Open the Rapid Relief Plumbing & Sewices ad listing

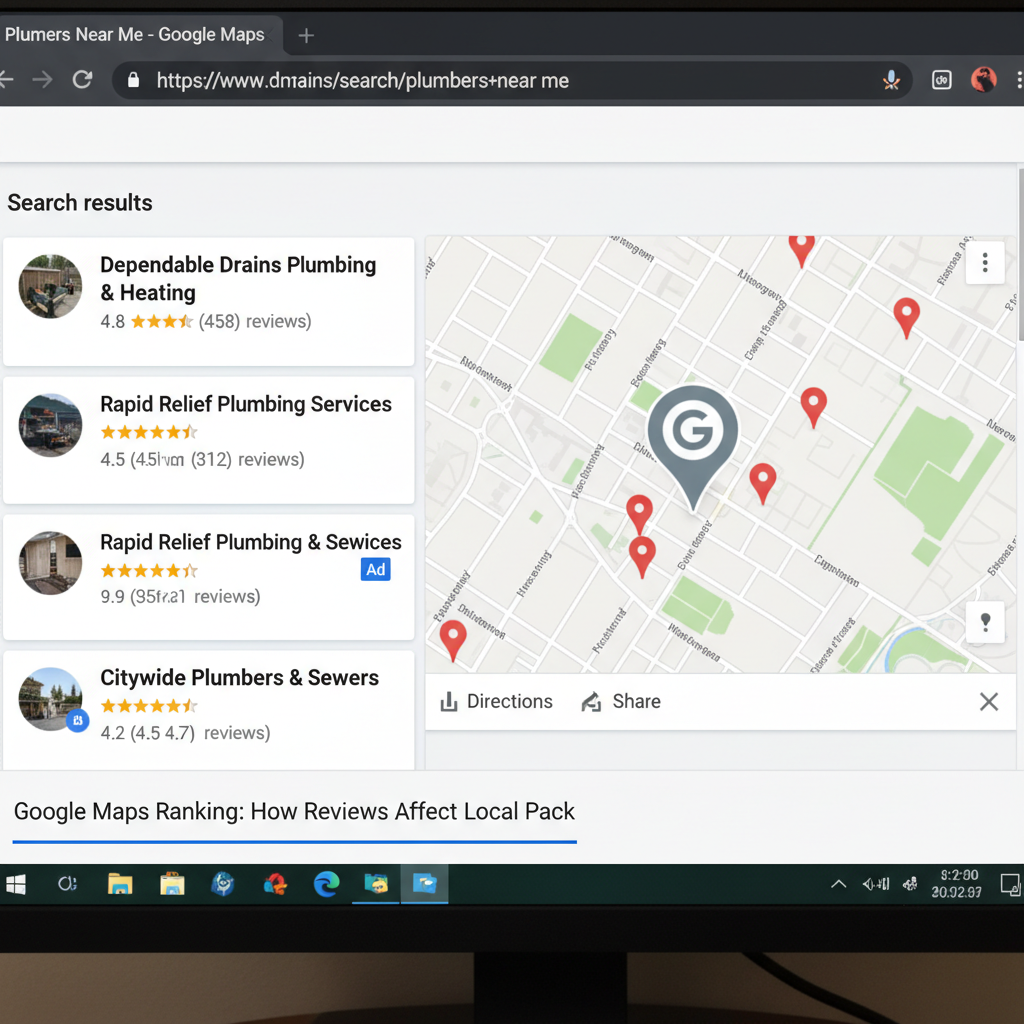point(208,577)
